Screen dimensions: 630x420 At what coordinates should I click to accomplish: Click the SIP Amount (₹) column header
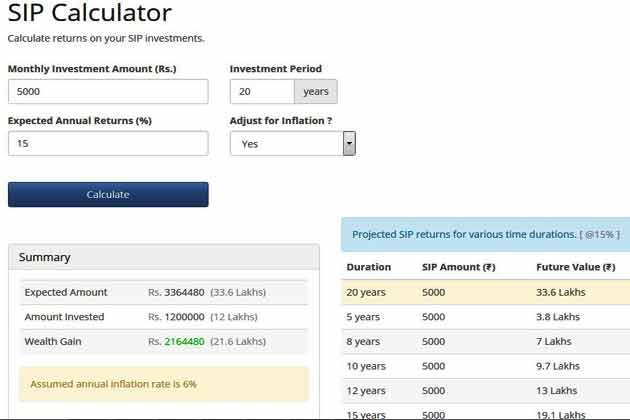point(458,267)
